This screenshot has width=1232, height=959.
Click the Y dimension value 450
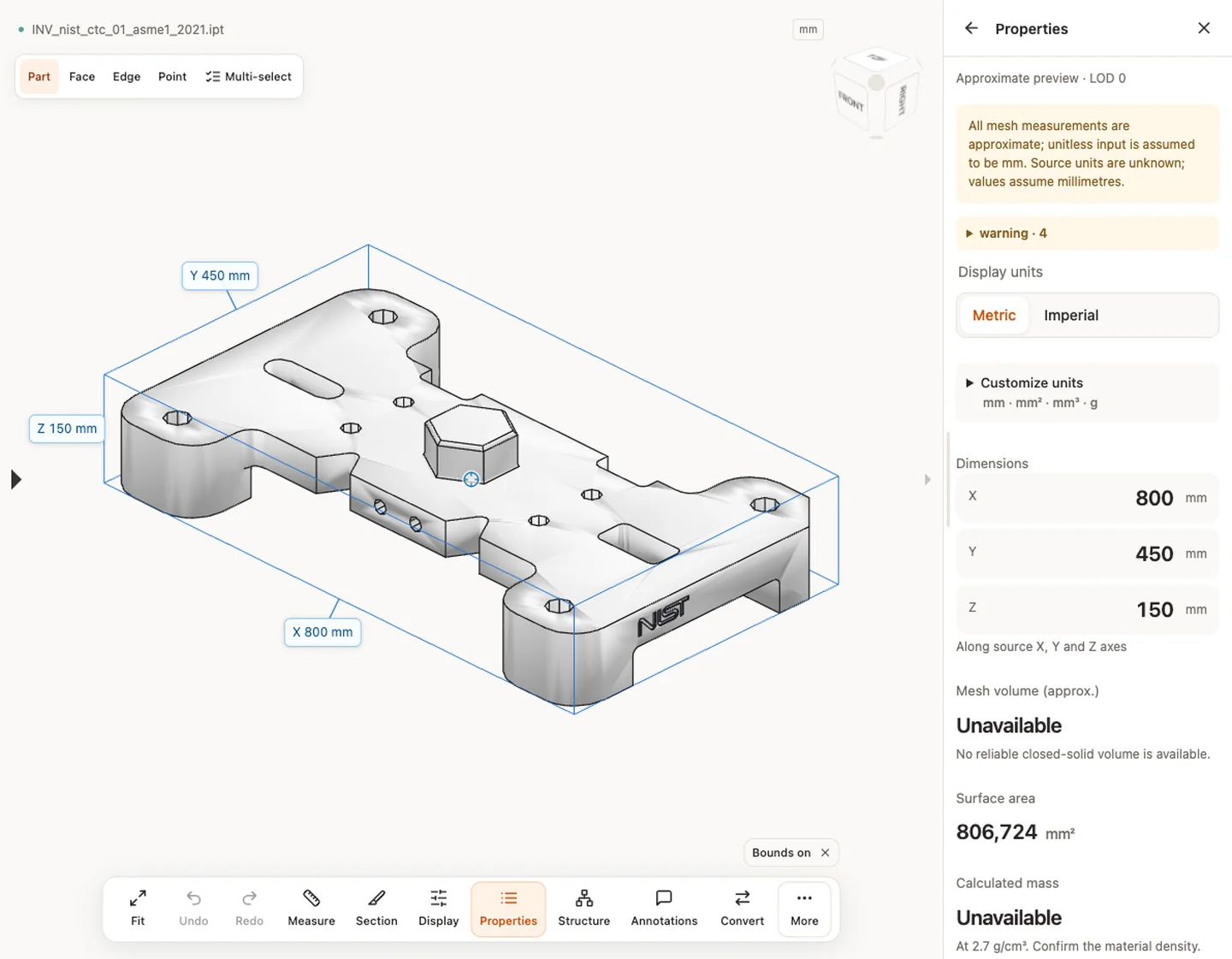pos(1154,553)
